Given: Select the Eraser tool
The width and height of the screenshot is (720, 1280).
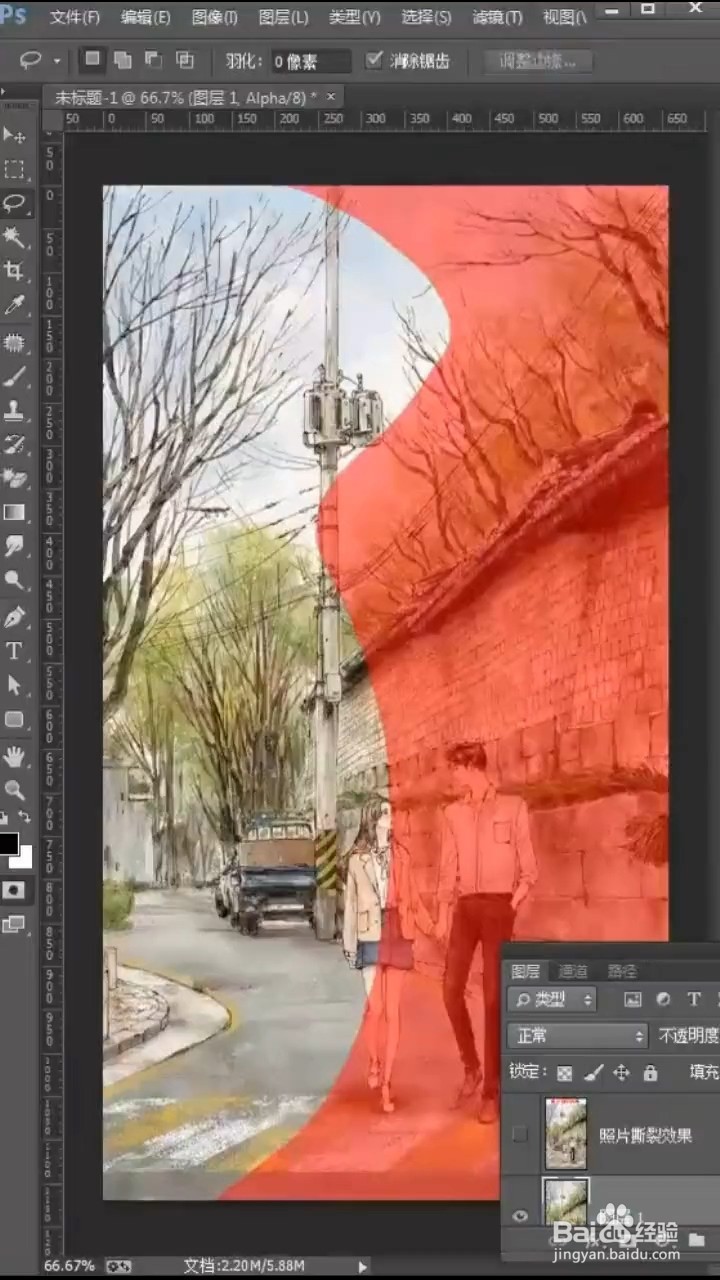Looking at the screenshot, I should click(14, 479).
